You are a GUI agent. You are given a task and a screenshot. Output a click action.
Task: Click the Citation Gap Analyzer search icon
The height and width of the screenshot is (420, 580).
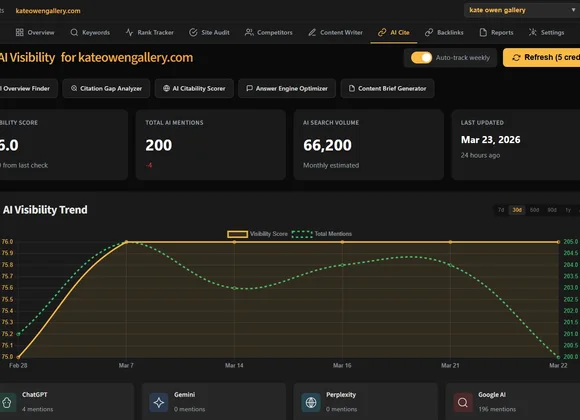coord(74,88)
